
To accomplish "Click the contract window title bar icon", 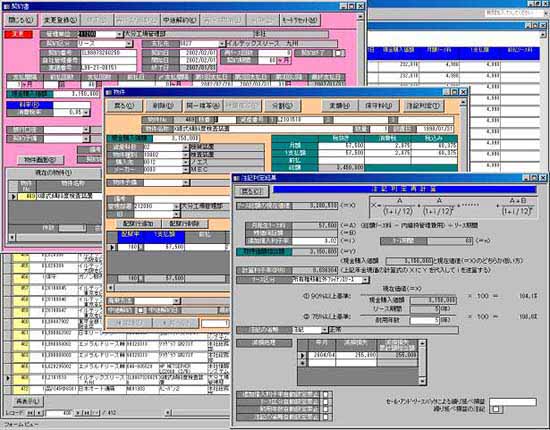I will [x=7, y=6].
